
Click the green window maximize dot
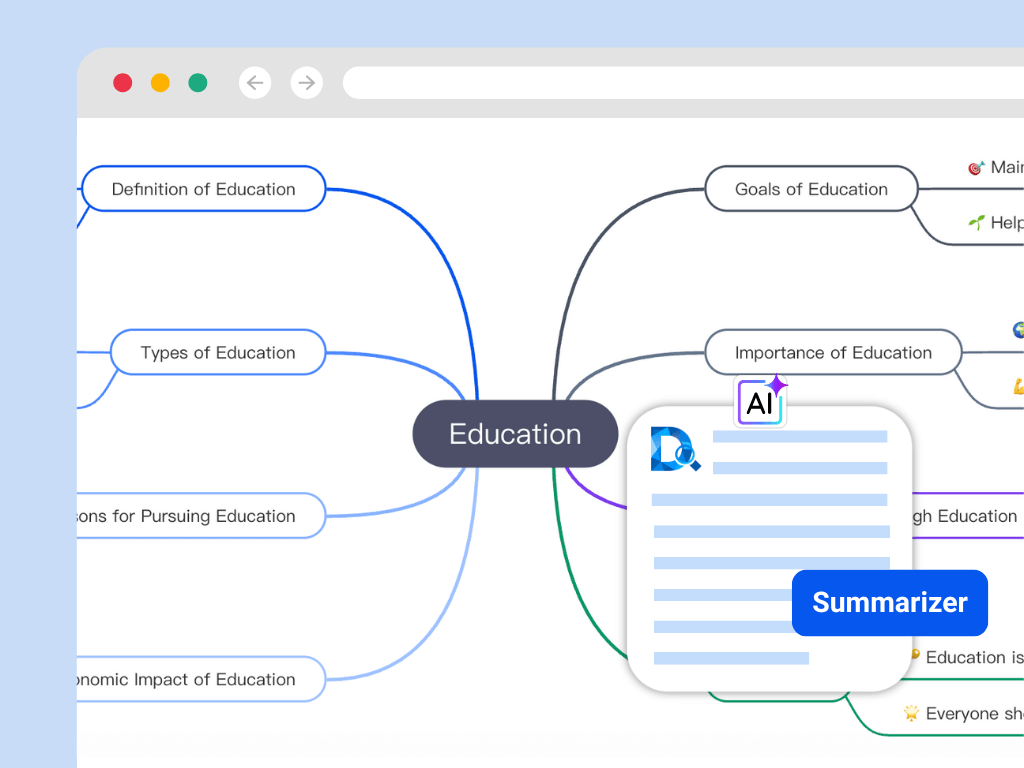[198, 83]
